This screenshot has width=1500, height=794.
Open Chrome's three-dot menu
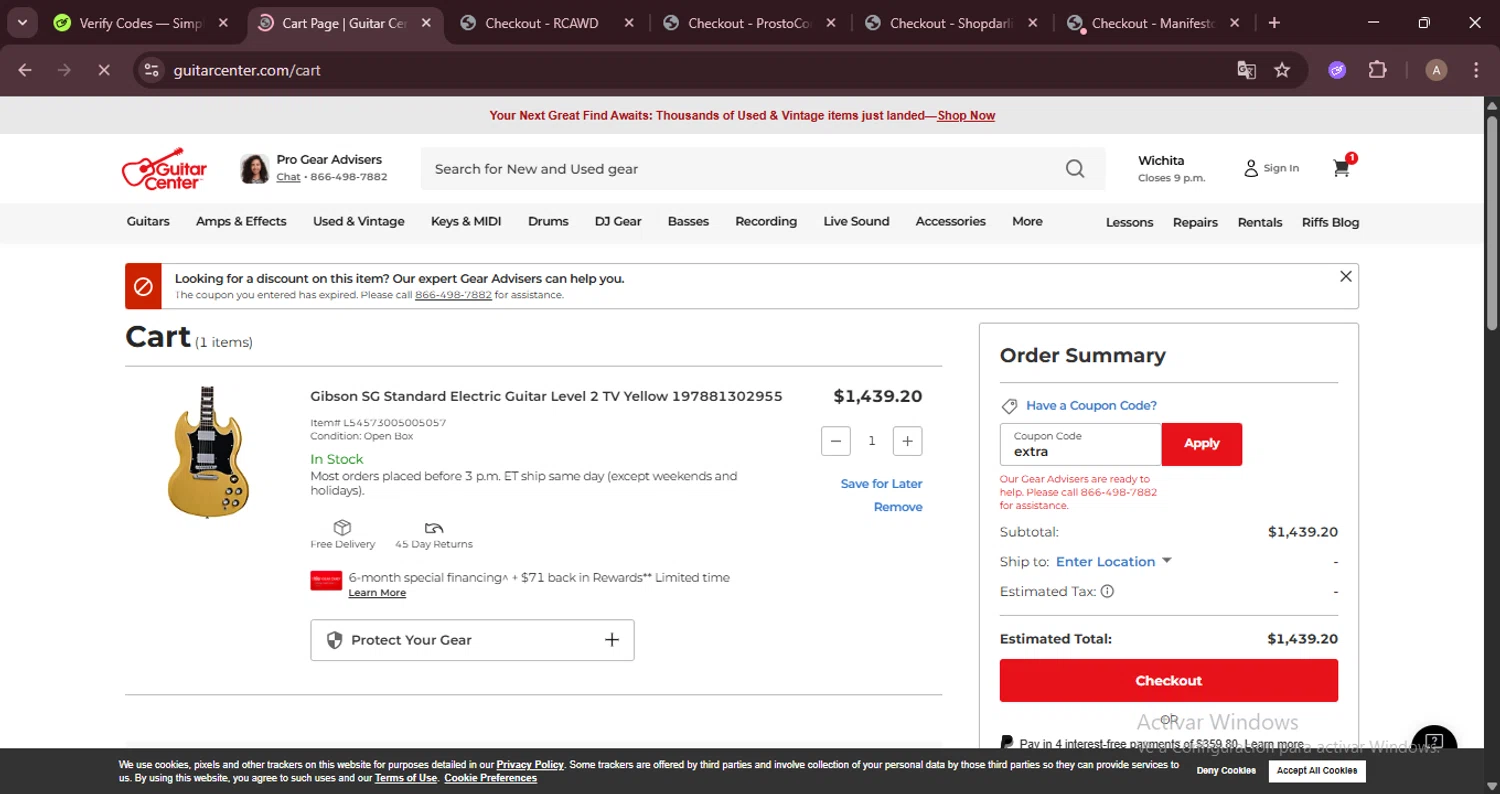1476,70
